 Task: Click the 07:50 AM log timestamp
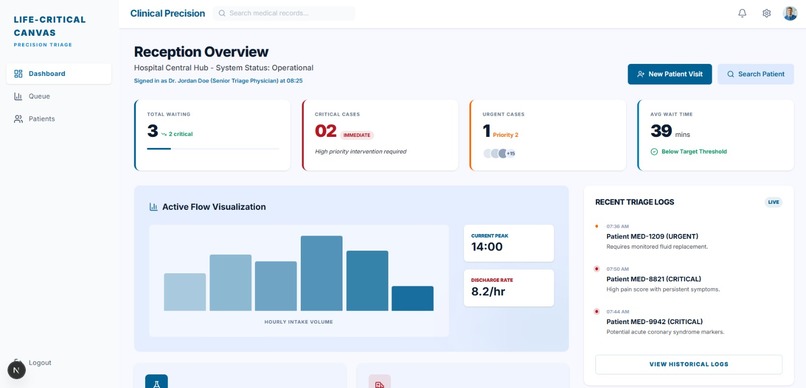[x=617, y=269]
